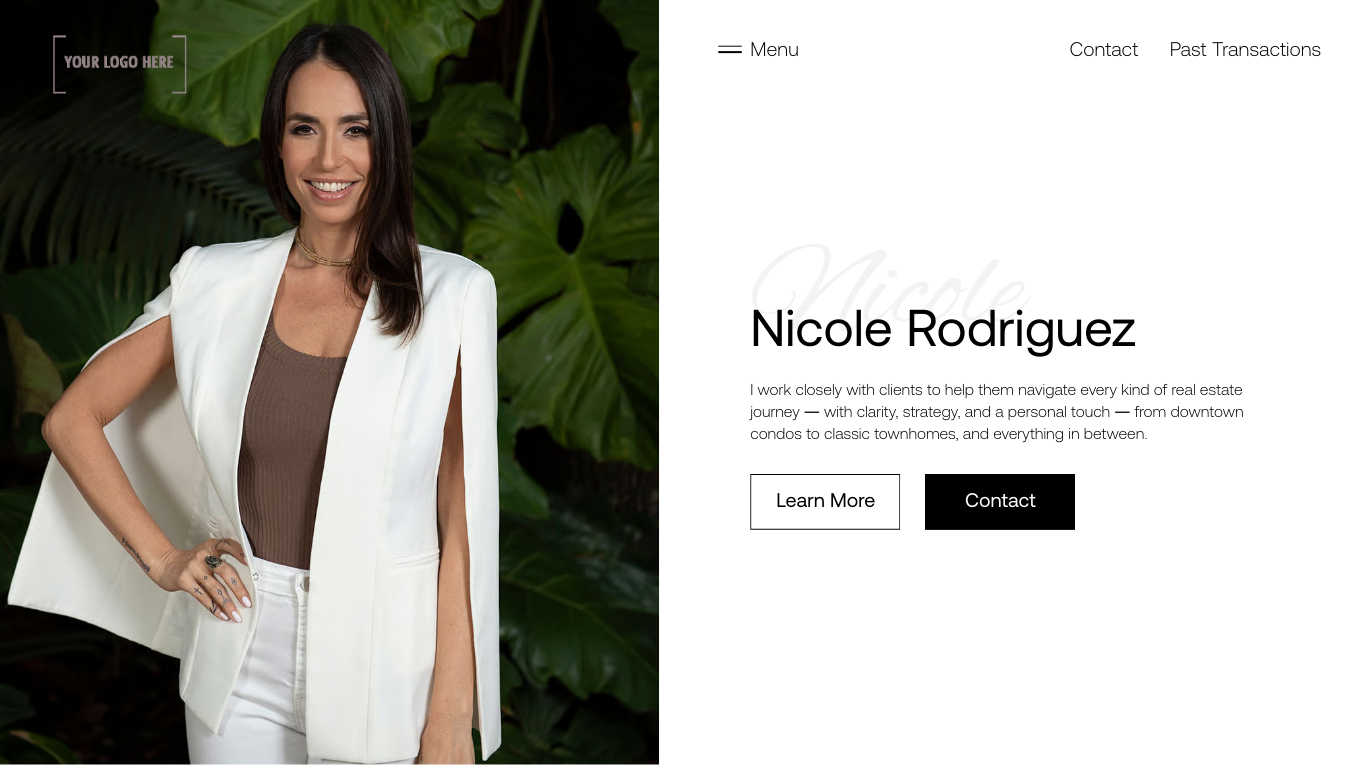
Task: Click the word 'Rodriguez' in the heading
Action: 1021,330
